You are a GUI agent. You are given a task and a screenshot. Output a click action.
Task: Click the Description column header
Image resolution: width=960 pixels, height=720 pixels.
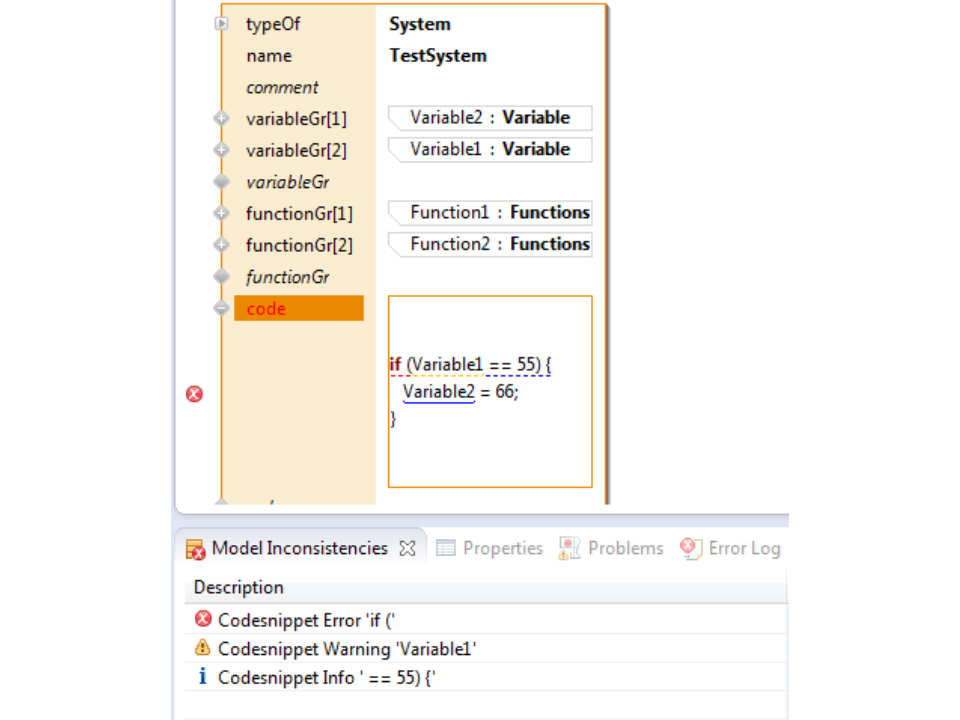pyautogui.click(x=239, y=587)
